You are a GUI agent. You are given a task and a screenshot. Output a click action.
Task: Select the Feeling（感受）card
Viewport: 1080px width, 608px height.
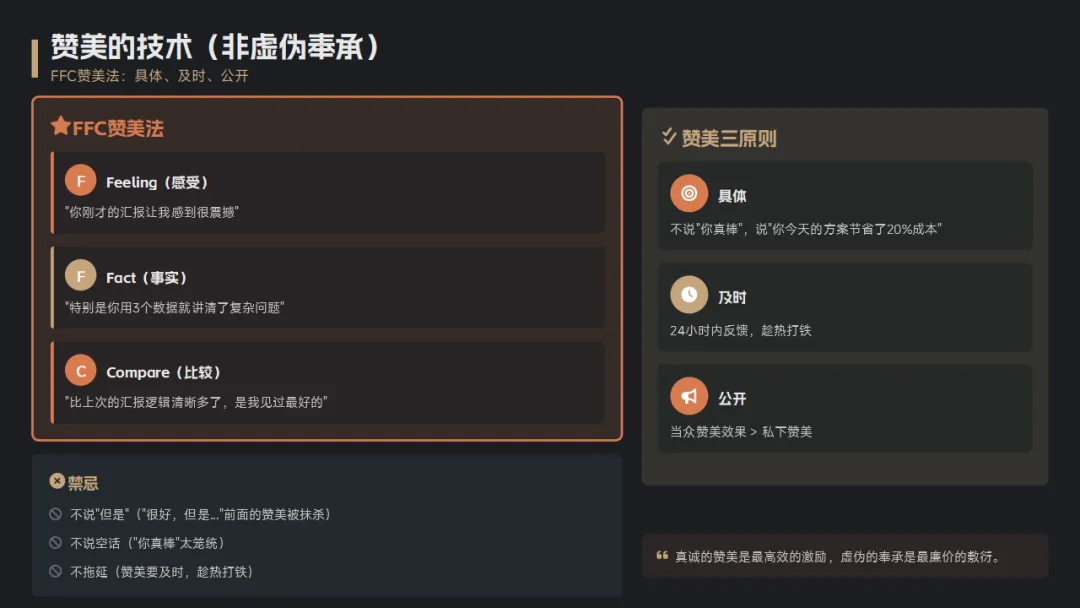(328, 193)
